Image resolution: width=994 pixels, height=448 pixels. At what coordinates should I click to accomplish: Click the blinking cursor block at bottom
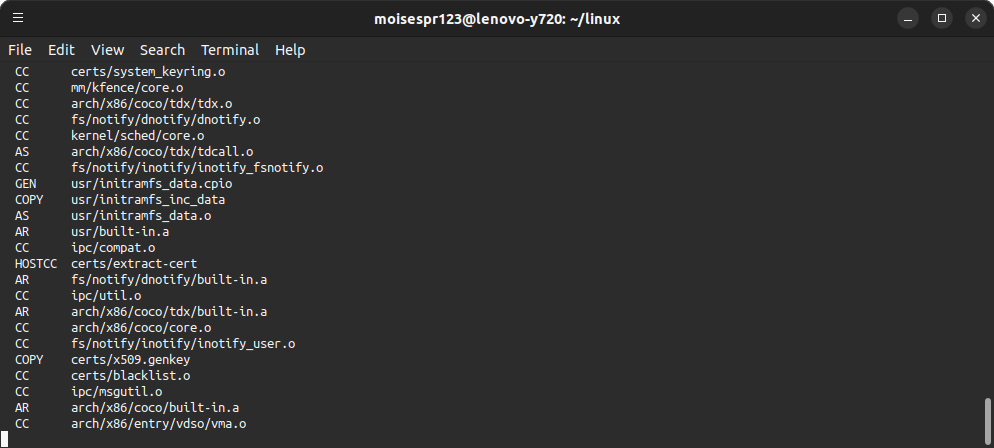(4, 438)
